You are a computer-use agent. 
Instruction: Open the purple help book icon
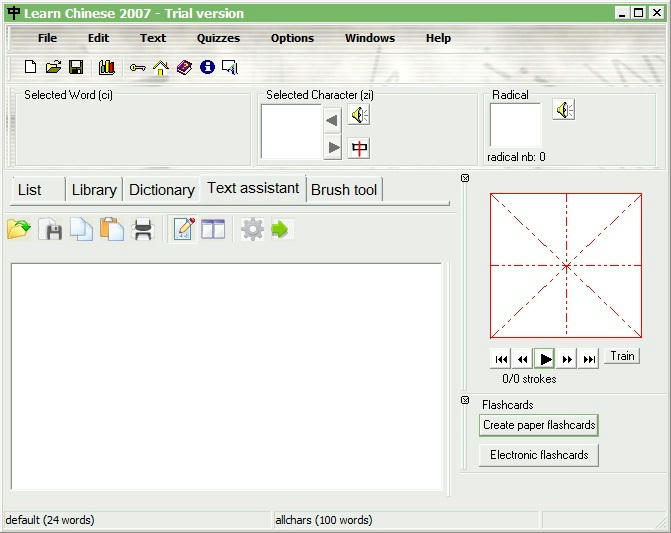184,67
